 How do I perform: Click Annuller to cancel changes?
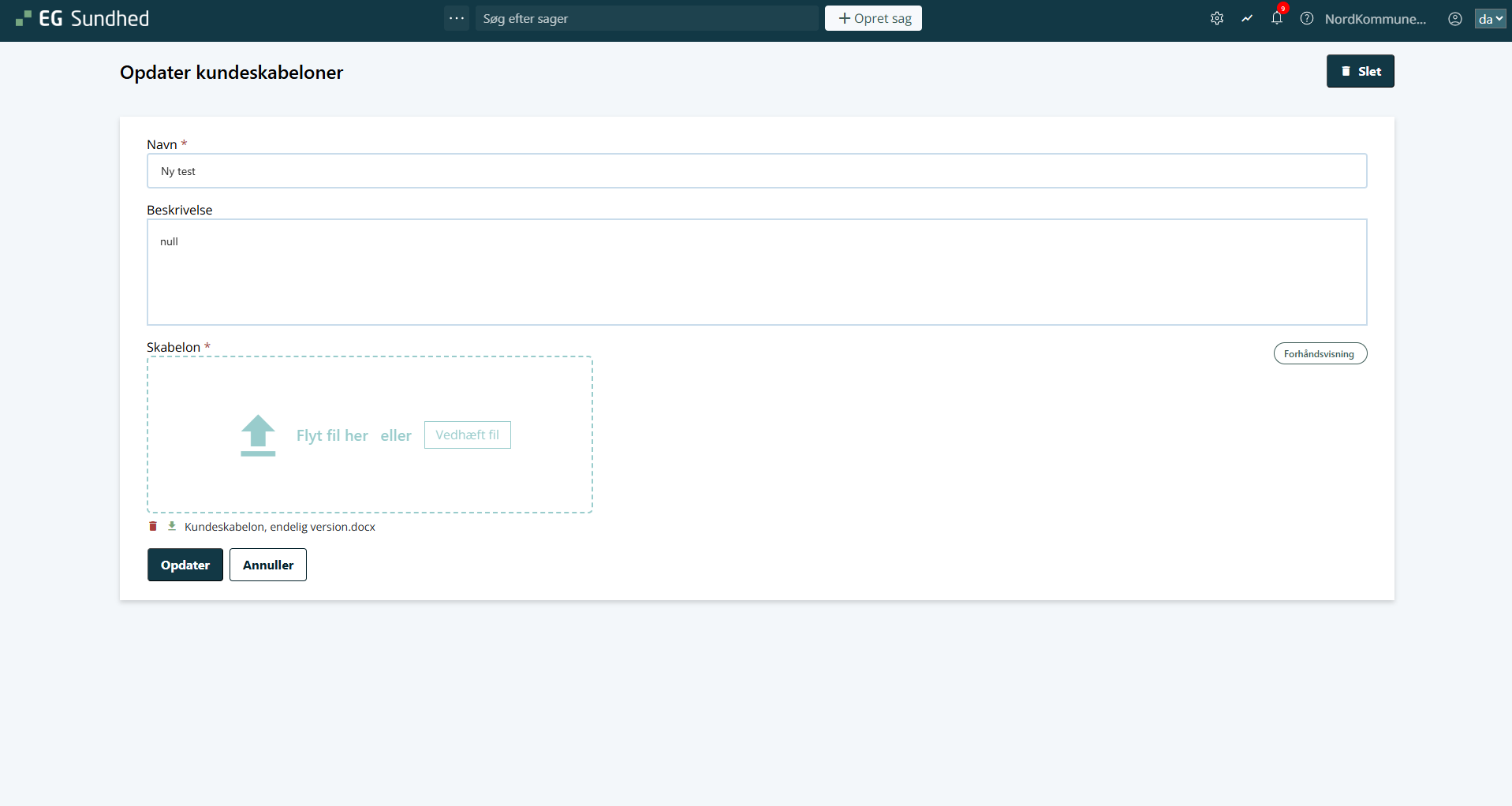268,565
